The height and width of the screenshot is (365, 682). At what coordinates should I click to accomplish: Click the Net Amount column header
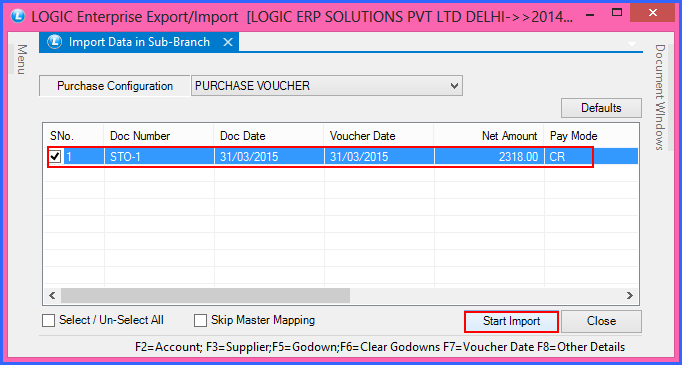coord(488,136)
